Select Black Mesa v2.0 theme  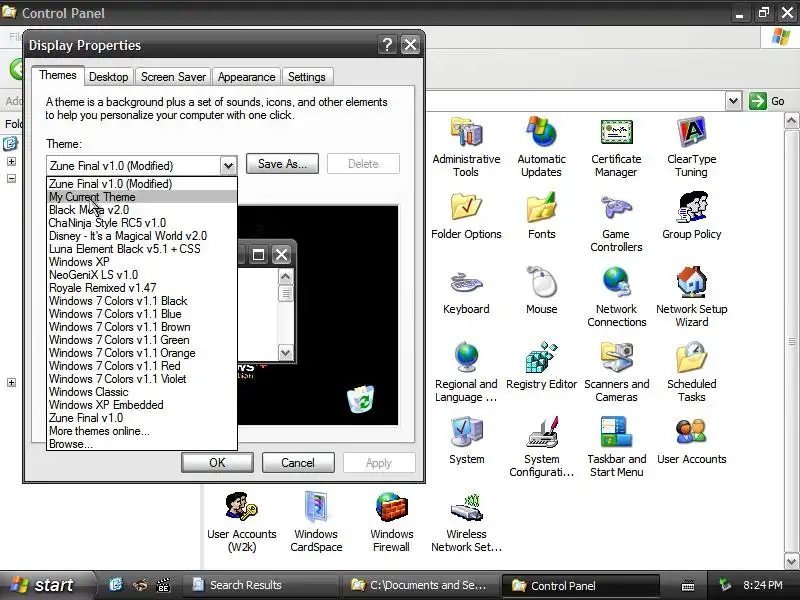[x=142, y=210]
